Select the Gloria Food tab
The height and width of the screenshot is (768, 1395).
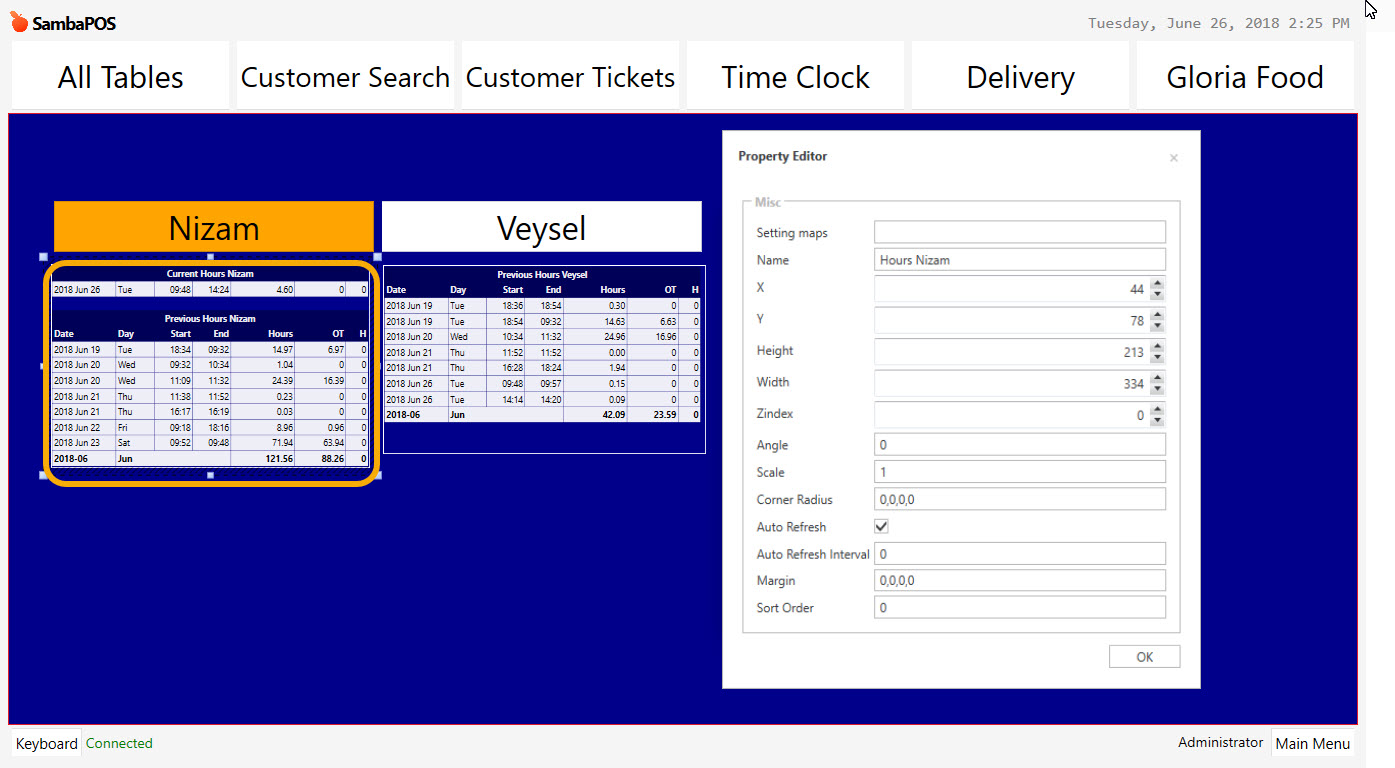point(1245,76)
